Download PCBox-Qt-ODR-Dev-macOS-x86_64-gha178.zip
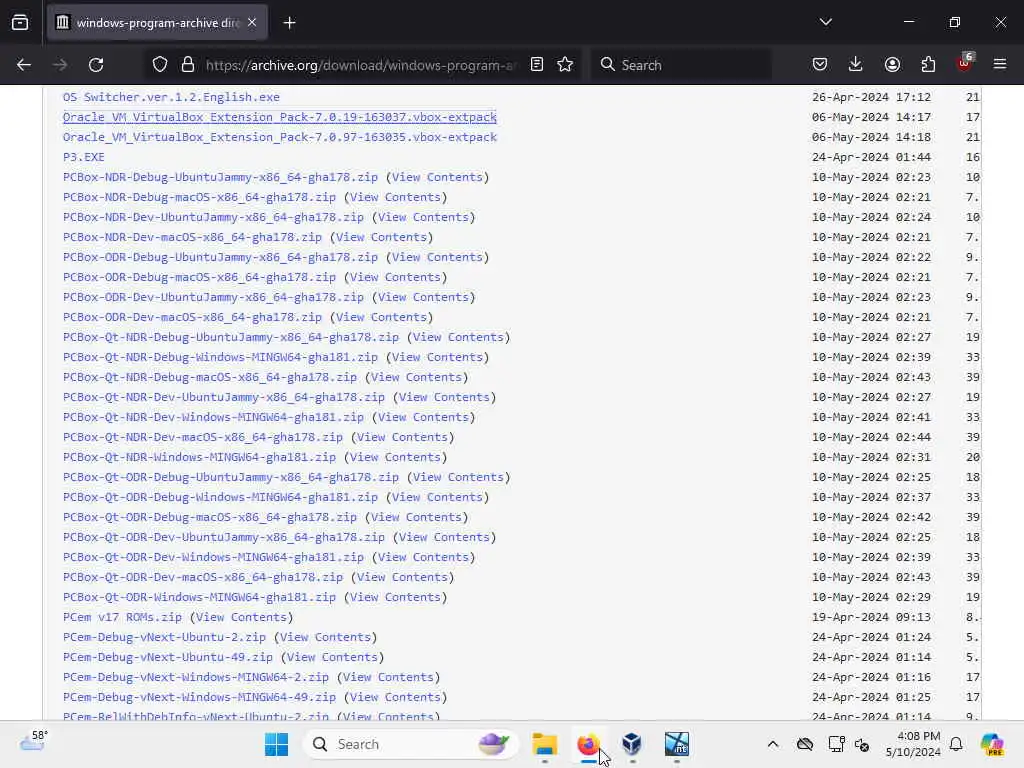This screenshot has width=1024, height=768. click(x=202, y=577)
